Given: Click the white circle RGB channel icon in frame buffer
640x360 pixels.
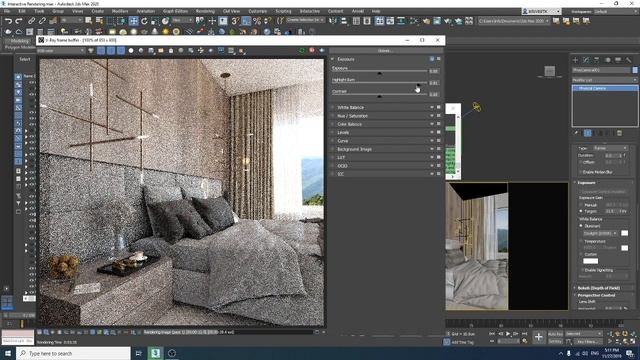Looking at the screenshot, I should (131, 51).
